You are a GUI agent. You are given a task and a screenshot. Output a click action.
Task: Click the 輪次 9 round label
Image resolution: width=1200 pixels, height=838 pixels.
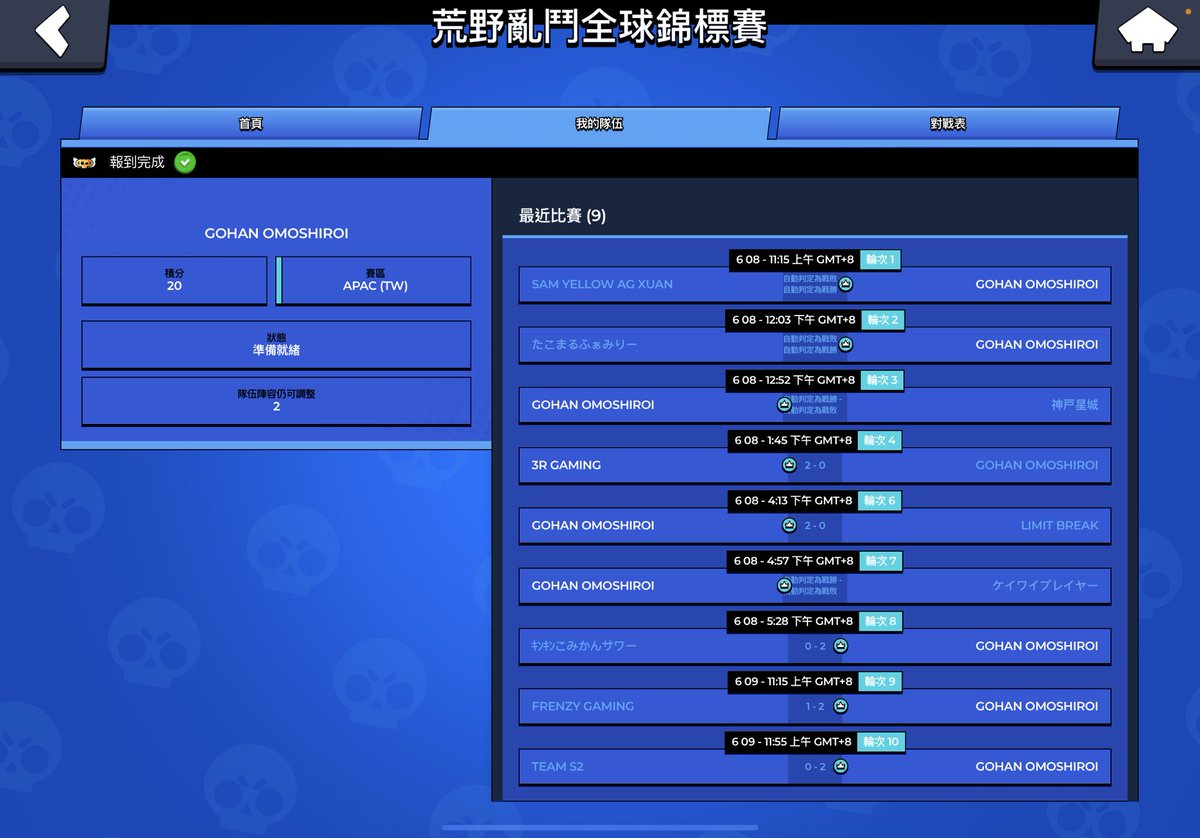pyautogui.click(x=880, y=681)
